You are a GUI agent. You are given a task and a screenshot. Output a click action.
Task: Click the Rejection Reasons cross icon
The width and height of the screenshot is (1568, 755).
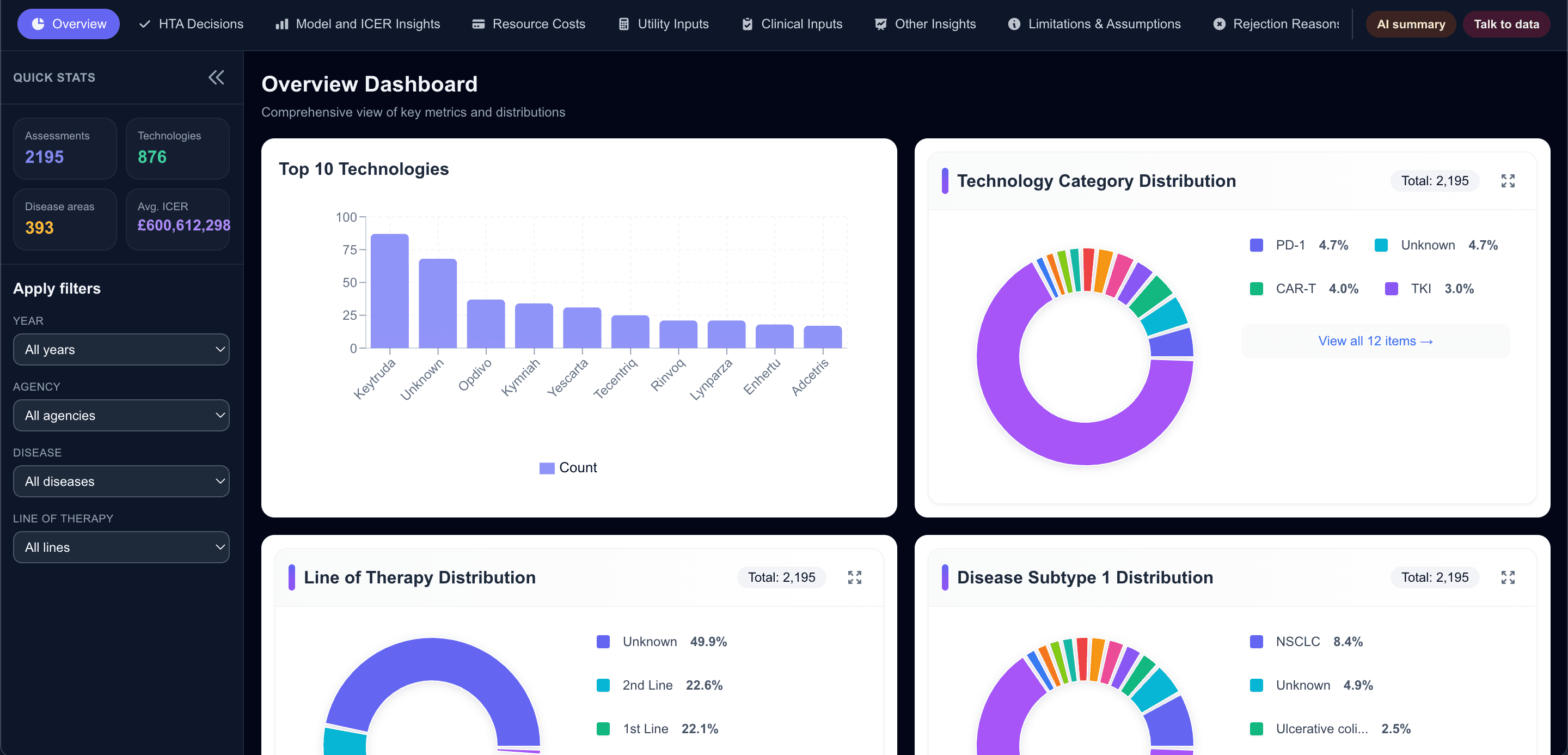[x=1219, y=24]
